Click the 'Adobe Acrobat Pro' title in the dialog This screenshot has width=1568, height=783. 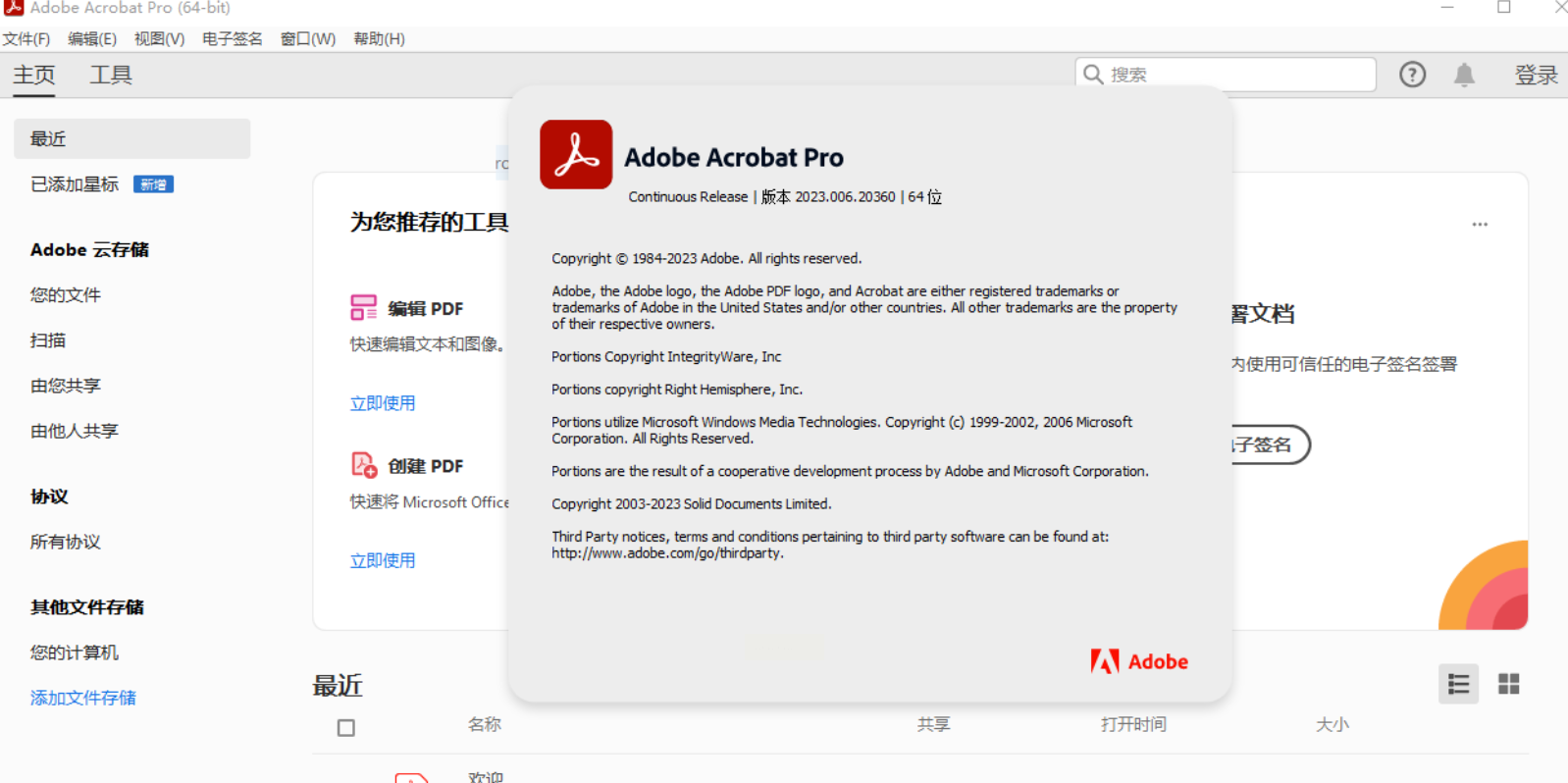click(x=734, y=157)
